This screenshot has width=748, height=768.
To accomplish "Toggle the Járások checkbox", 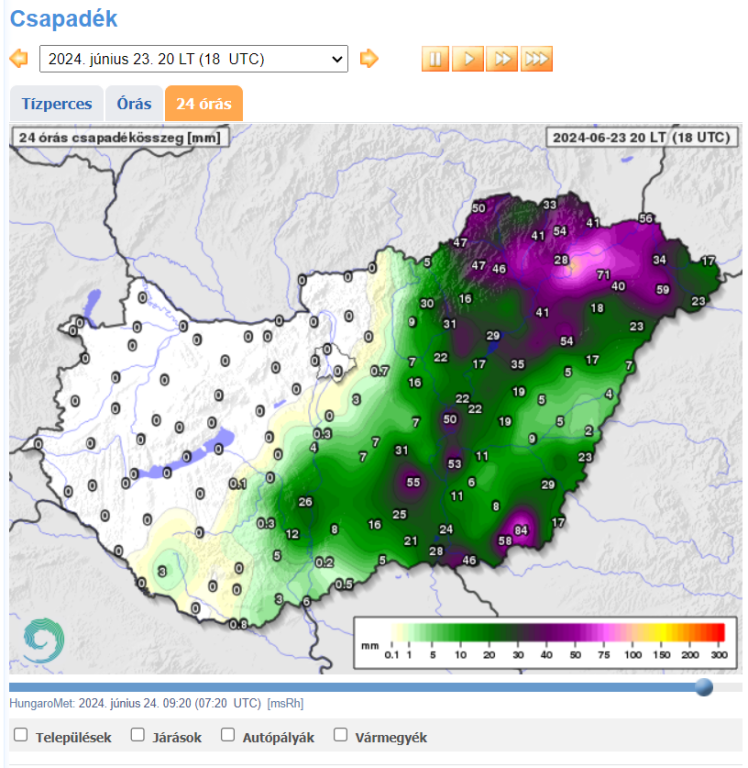I will (x=138, y=736).
